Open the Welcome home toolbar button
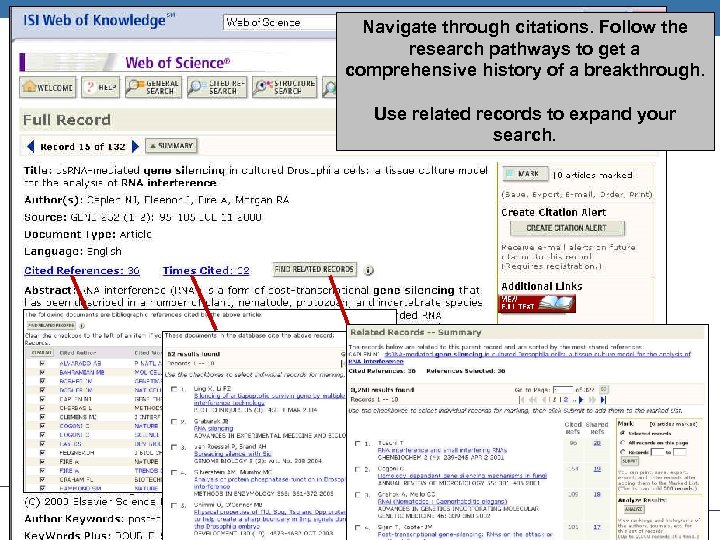The height and width of the screenshot is (540, 720). point(48,87)
